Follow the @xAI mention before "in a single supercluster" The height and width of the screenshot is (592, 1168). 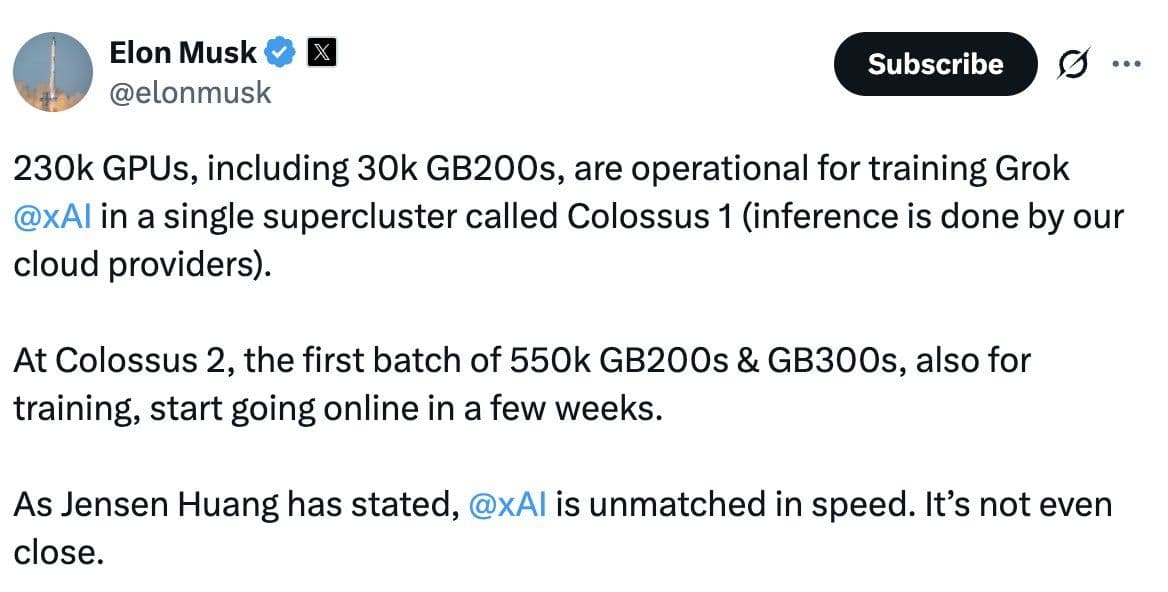click(x=53, y=215)
